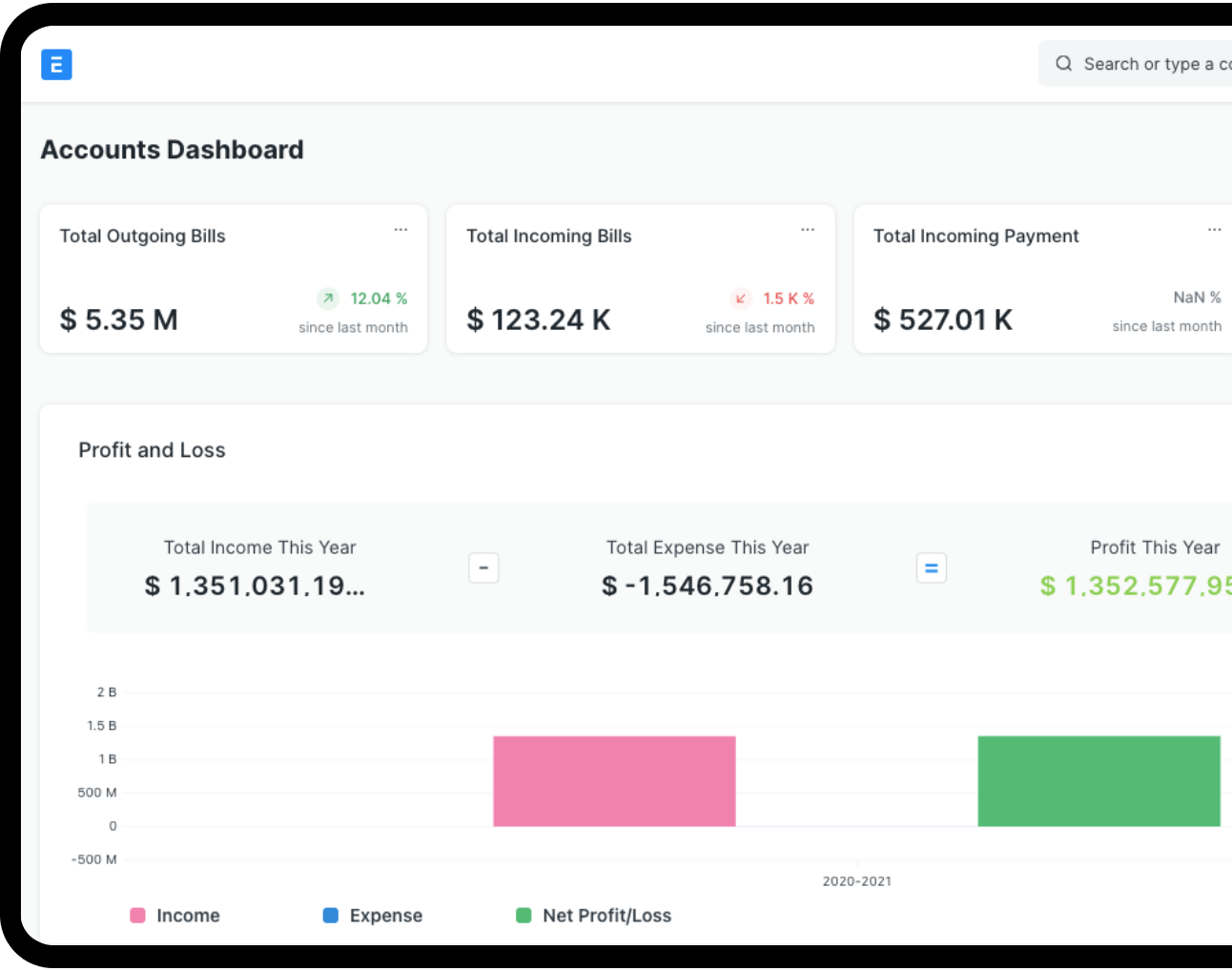The height and width of the screenshot is (971, 1232).
Task: Click the $ 1,351,031,19... income amount
Action: pyautogui.click(x=255, y=586)
